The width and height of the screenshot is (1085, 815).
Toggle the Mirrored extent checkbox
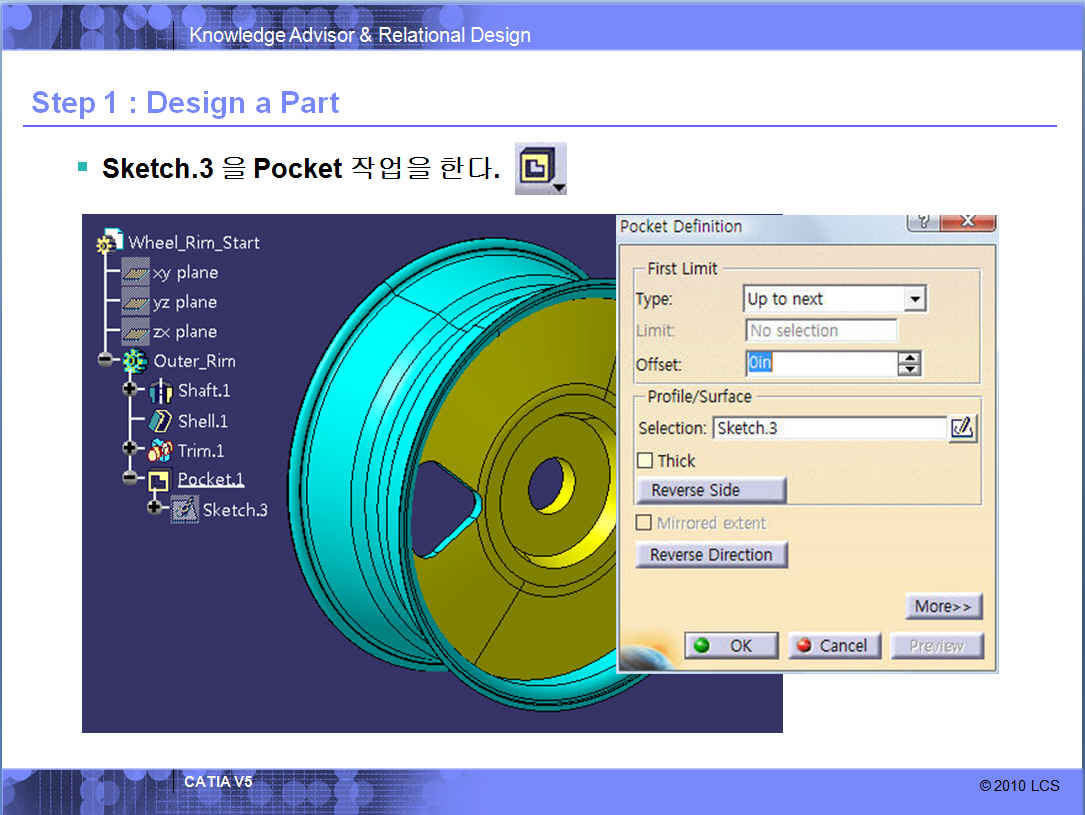tap(645, 523)
